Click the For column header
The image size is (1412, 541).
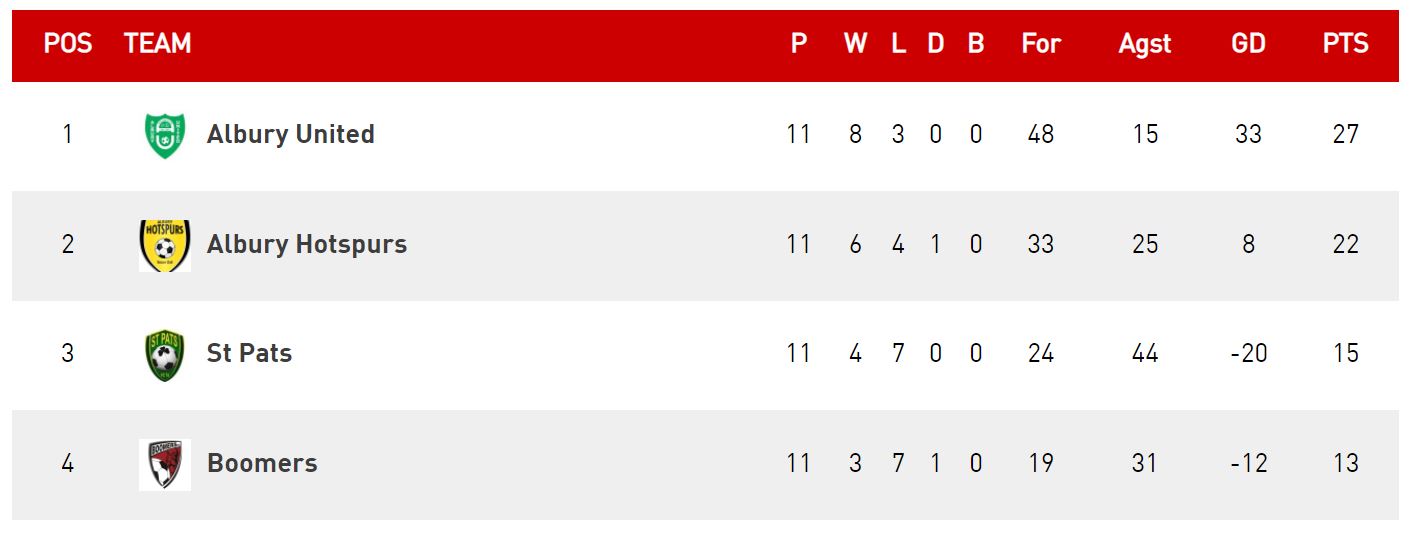pos(1041,44)
